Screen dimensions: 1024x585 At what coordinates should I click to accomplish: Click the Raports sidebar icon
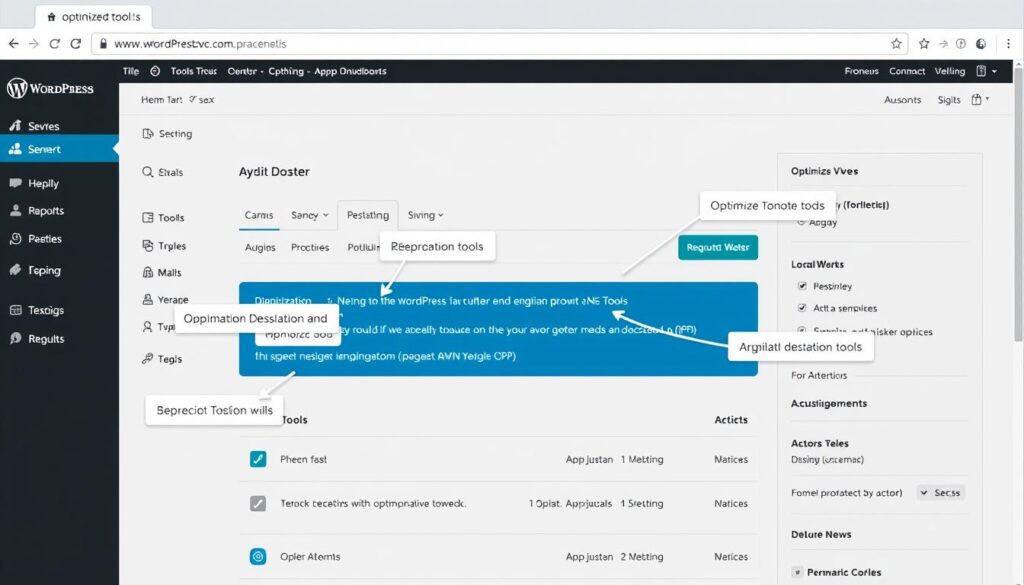pyautogui.click(x=17, y=211)
